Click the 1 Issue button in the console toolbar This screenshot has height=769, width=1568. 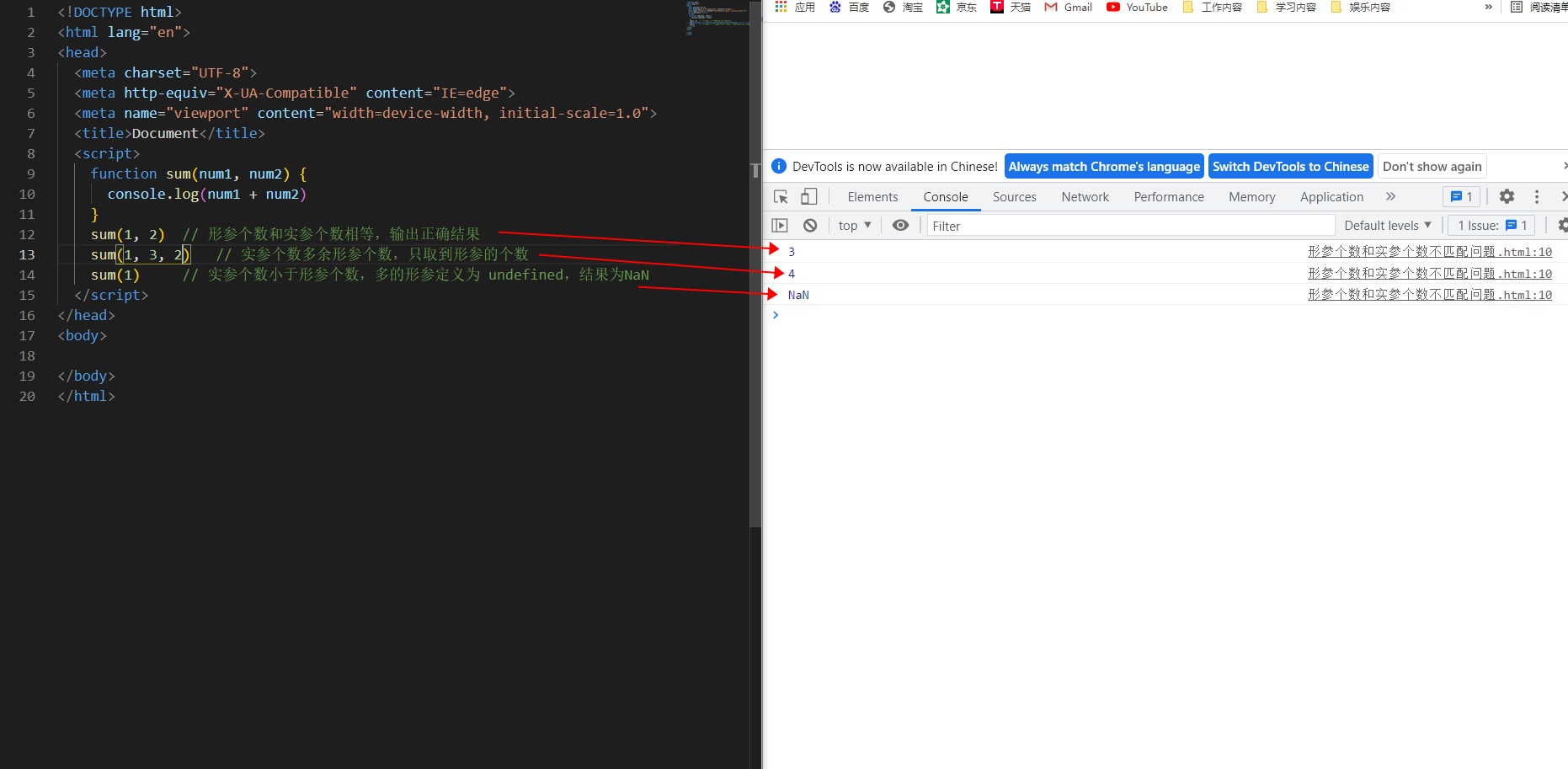click(1492, 226)
